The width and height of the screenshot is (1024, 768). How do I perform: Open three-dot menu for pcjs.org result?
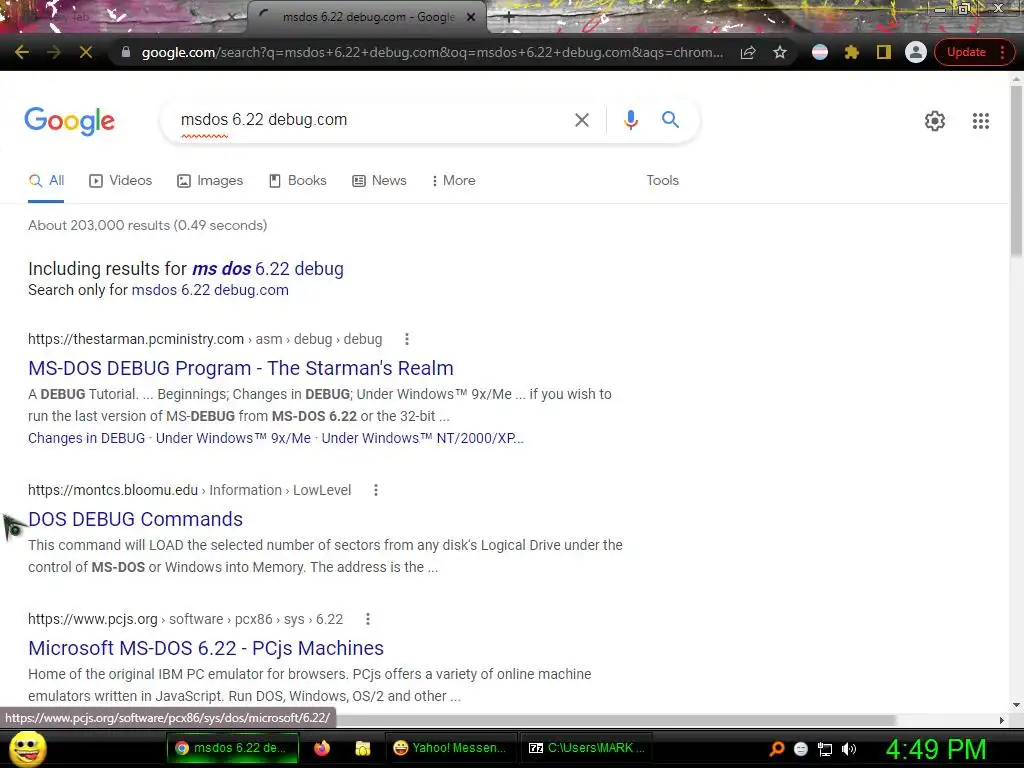click(368, 619)
